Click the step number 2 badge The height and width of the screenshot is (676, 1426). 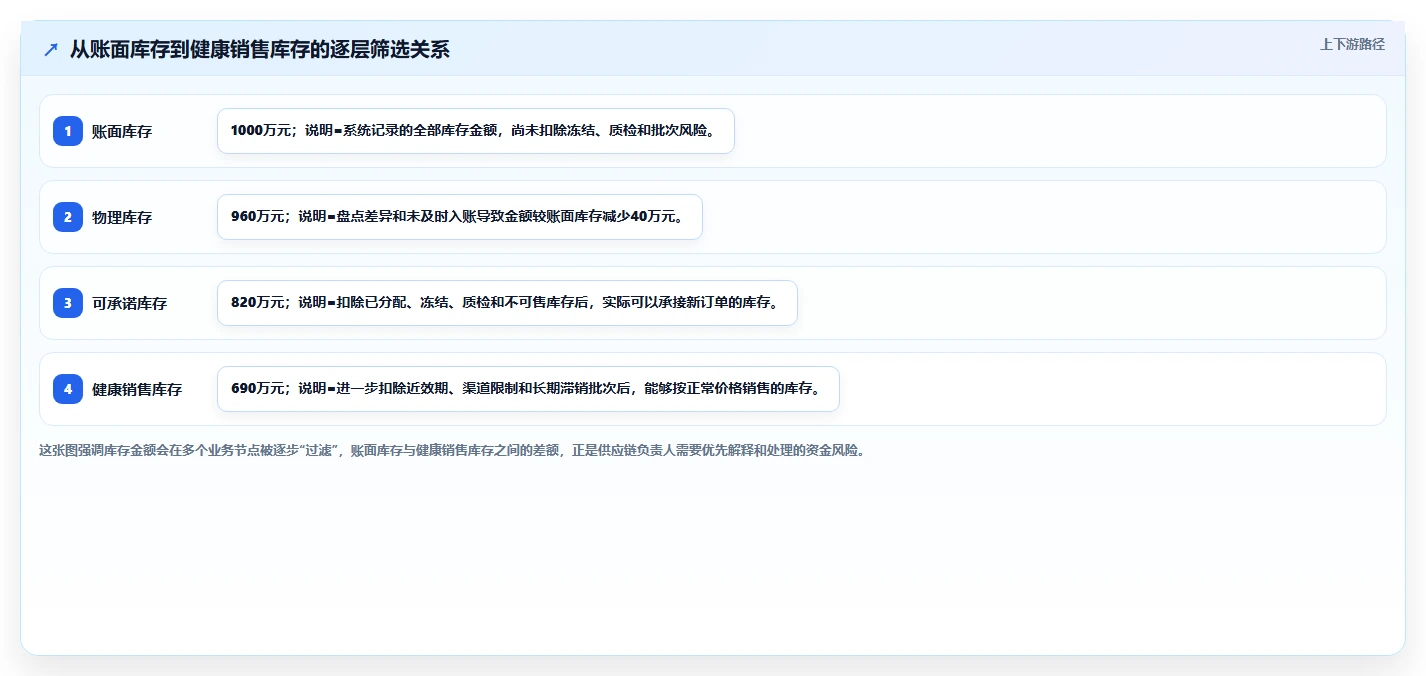point(68,217)
